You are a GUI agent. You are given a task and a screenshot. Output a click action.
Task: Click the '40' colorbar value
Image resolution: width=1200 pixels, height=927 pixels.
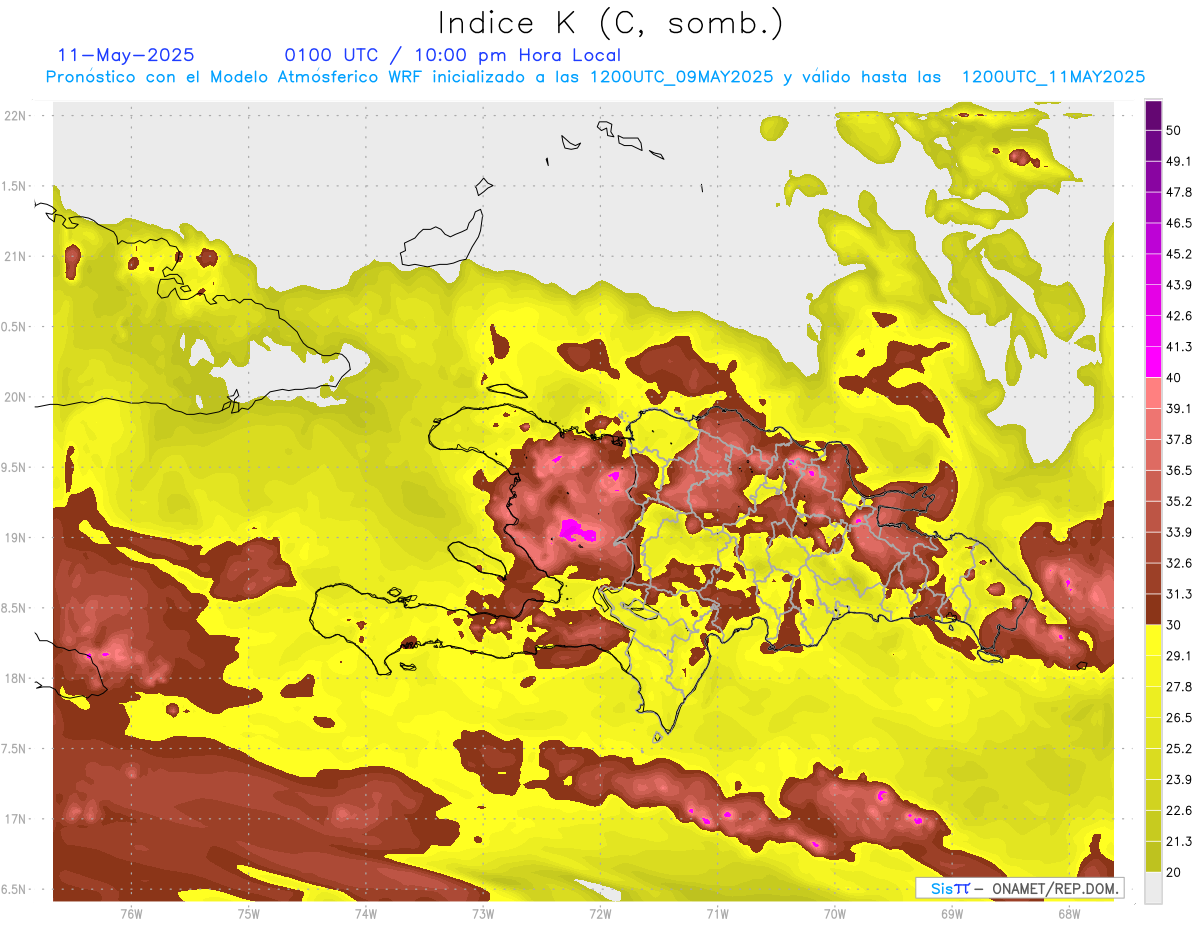click(1174, 378)
